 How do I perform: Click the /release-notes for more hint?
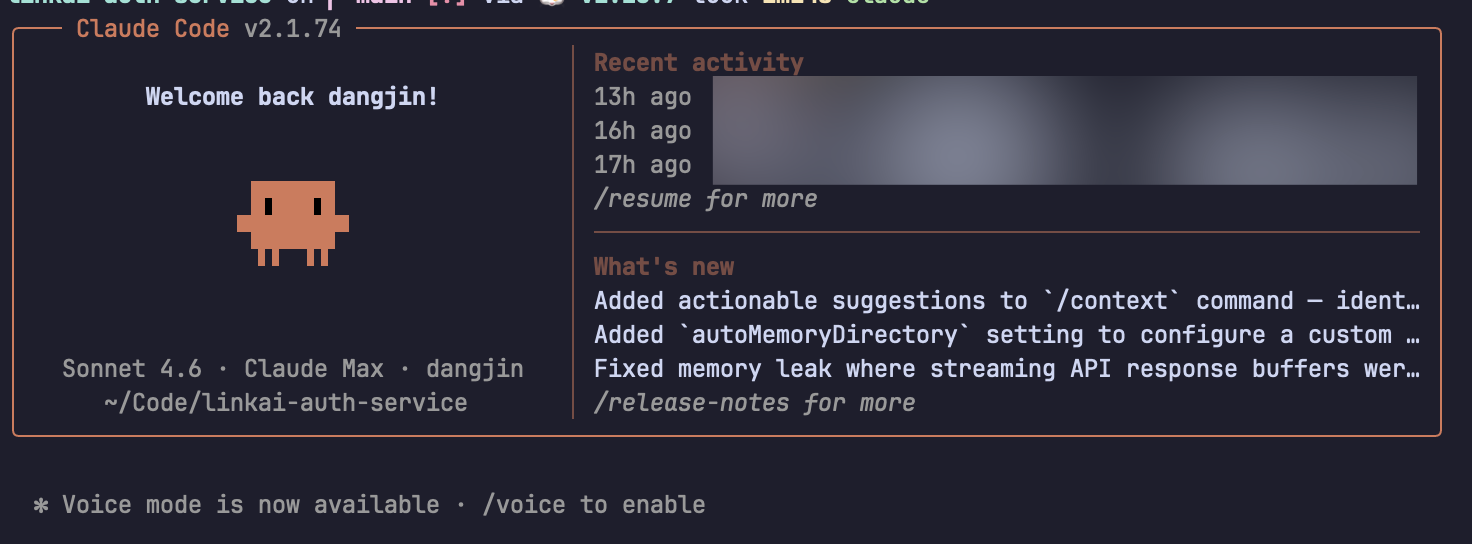pyautogui.click(x=754, y=403)
